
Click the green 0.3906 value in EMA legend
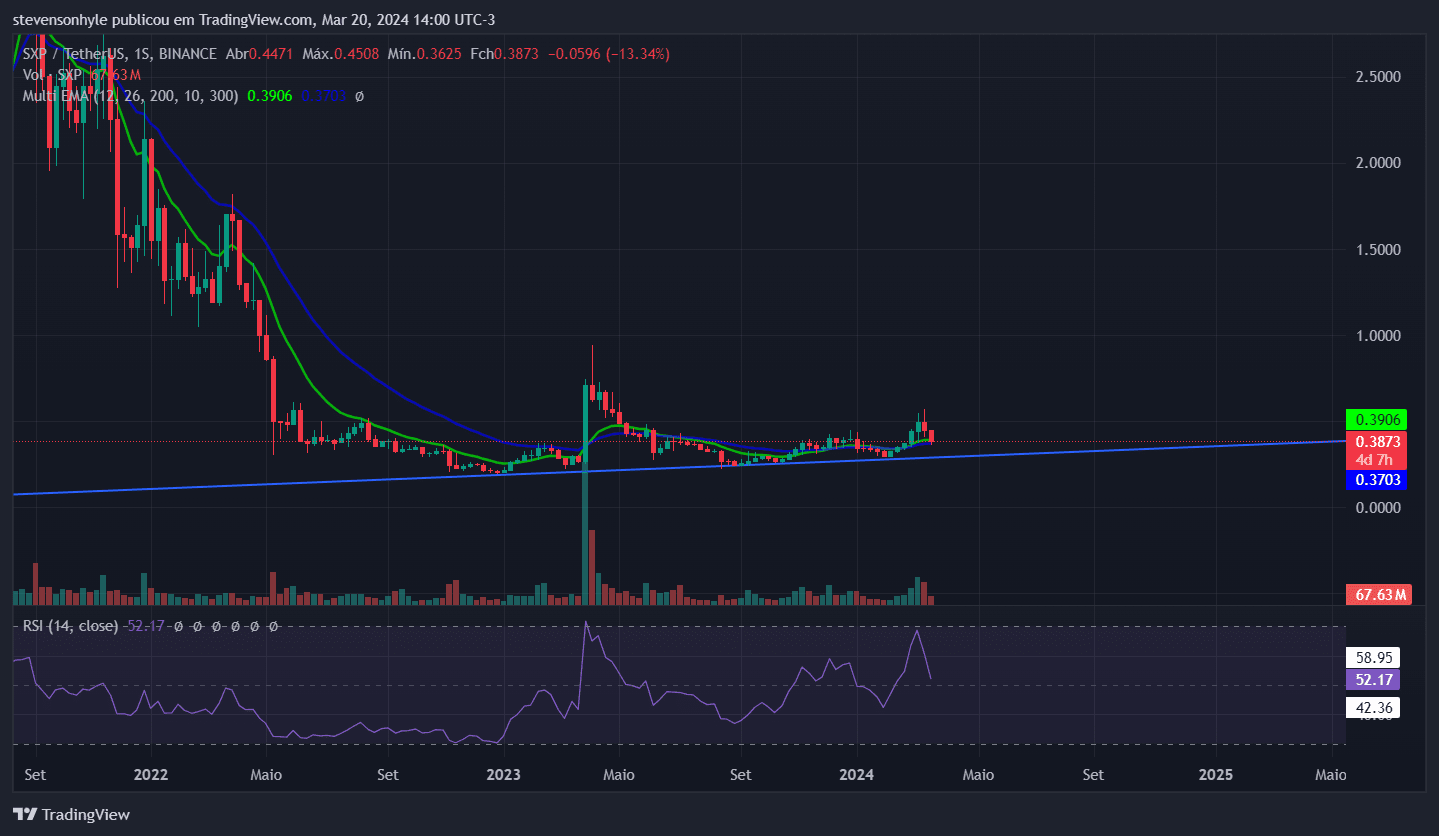pyautogui.click(x=269, y=96)
